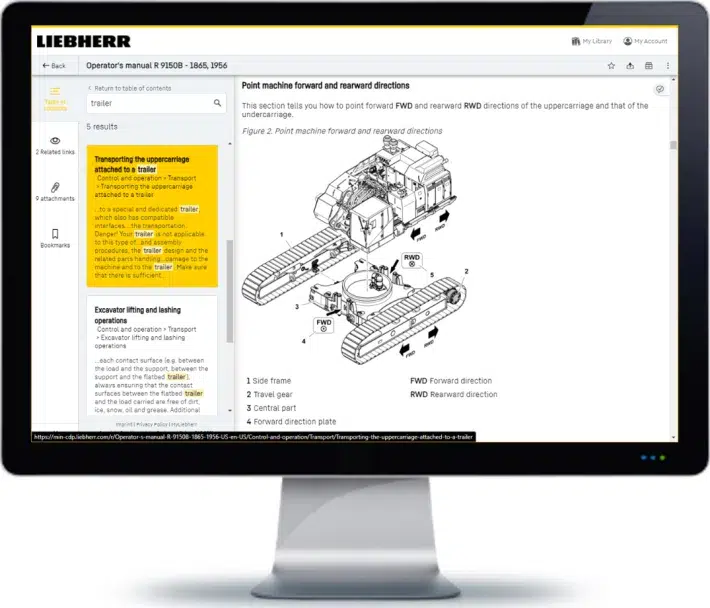
Task: Star this manual as favorite
Action: 611,66
